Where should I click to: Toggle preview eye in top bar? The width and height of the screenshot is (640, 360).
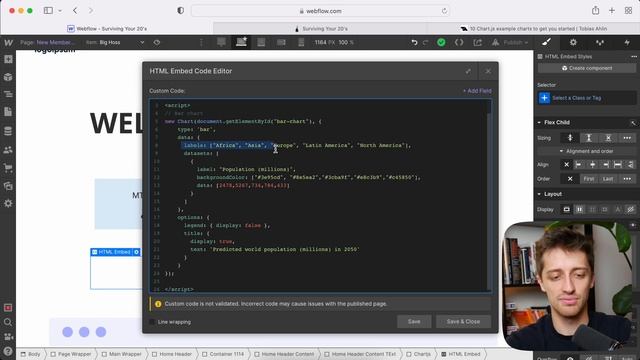pos(157,42)
